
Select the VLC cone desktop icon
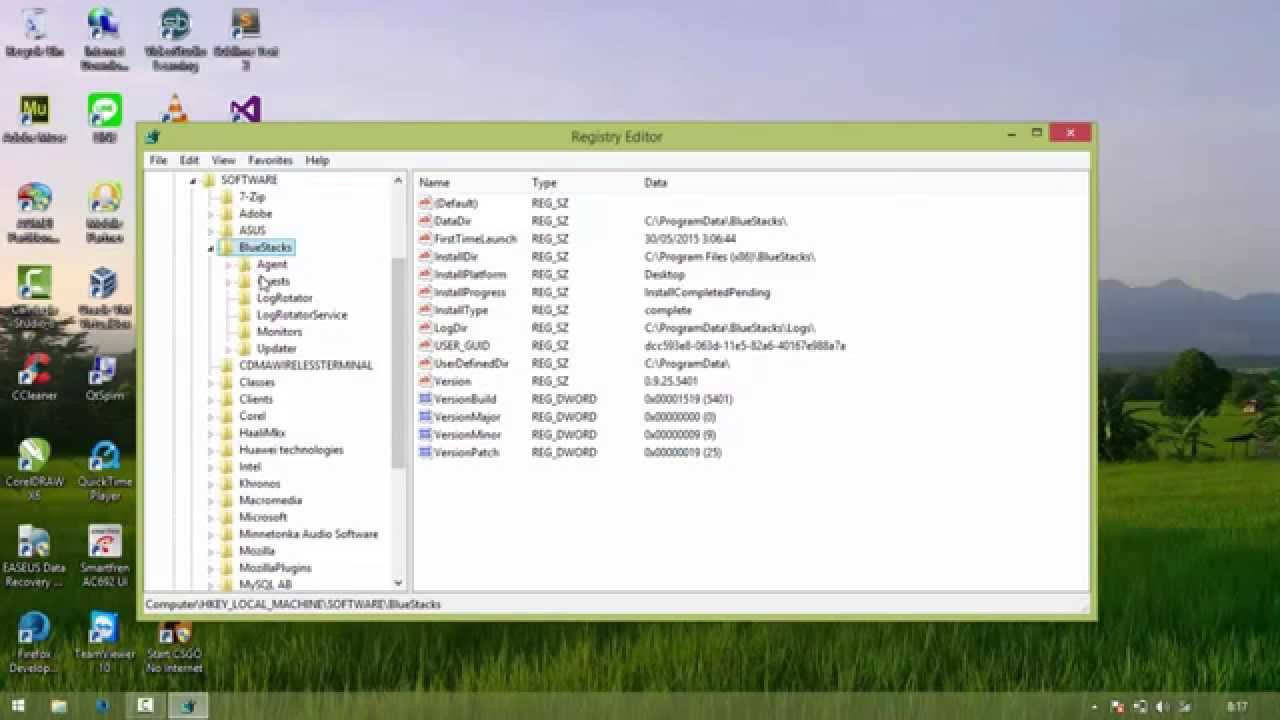pyautogui.click(x=175, y=109)
